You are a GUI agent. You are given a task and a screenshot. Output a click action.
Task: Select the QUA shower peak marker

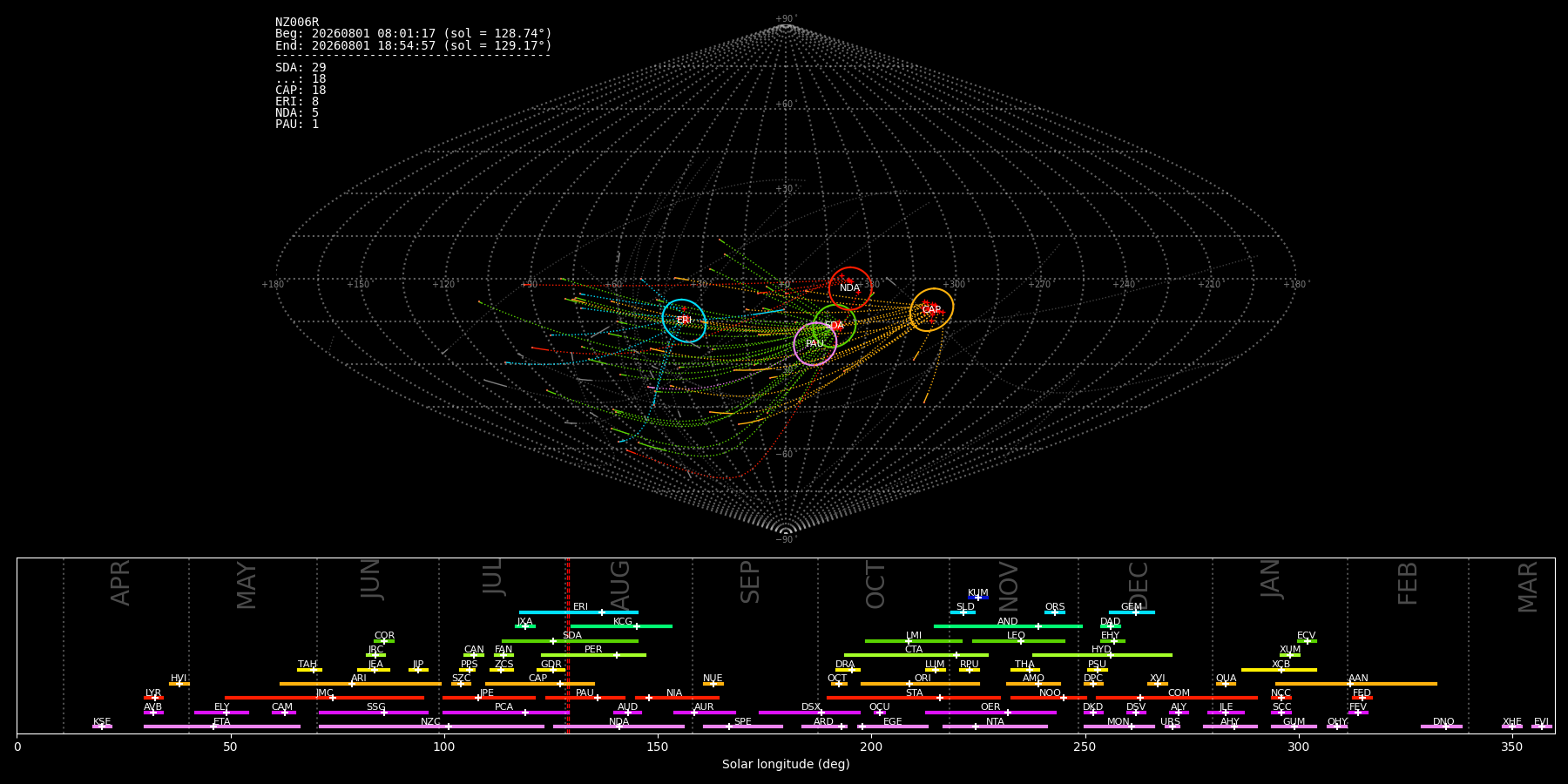1225,684
